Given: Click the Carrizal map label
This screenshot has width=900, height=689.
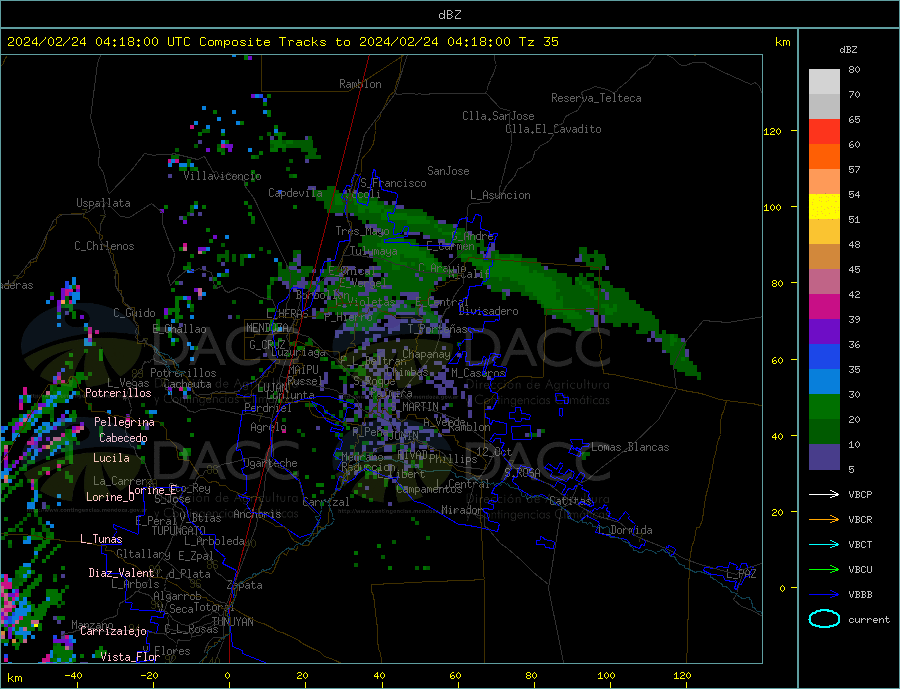Looking at the screenshot, I should click(x=325, y=502).
